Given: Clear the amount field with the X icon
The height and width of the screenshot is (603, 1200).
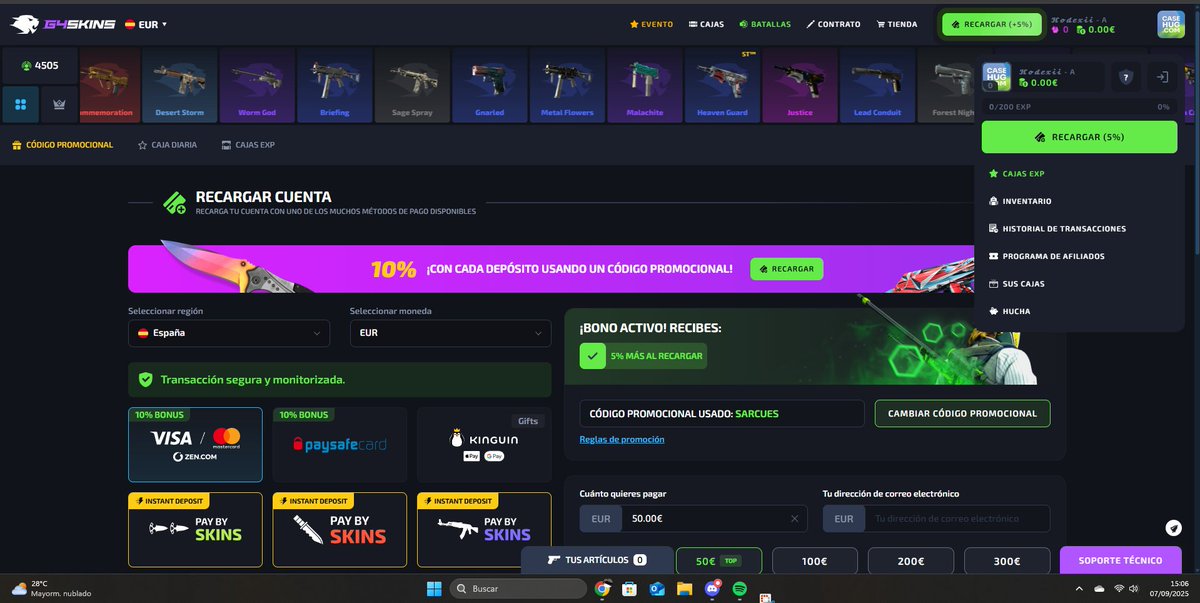Looking at the screenshot, I should pos(794,518).
